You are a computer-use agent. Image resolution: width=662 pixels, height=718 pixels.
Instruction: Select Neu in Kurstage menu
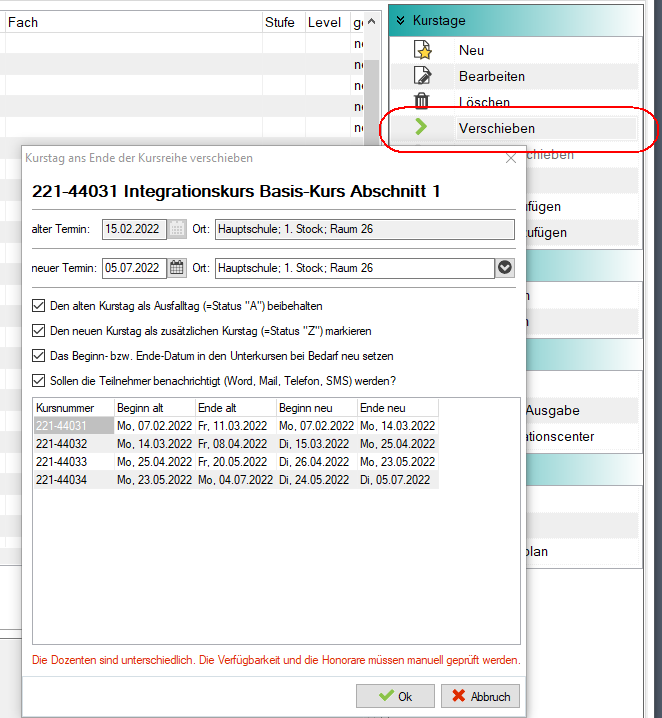click(x=471, y=50)
